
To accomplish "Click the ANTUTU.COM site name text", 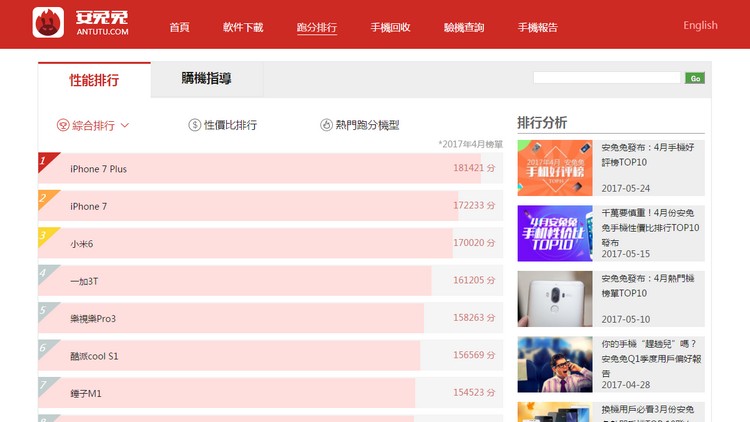I will click(x=102, y=32).
